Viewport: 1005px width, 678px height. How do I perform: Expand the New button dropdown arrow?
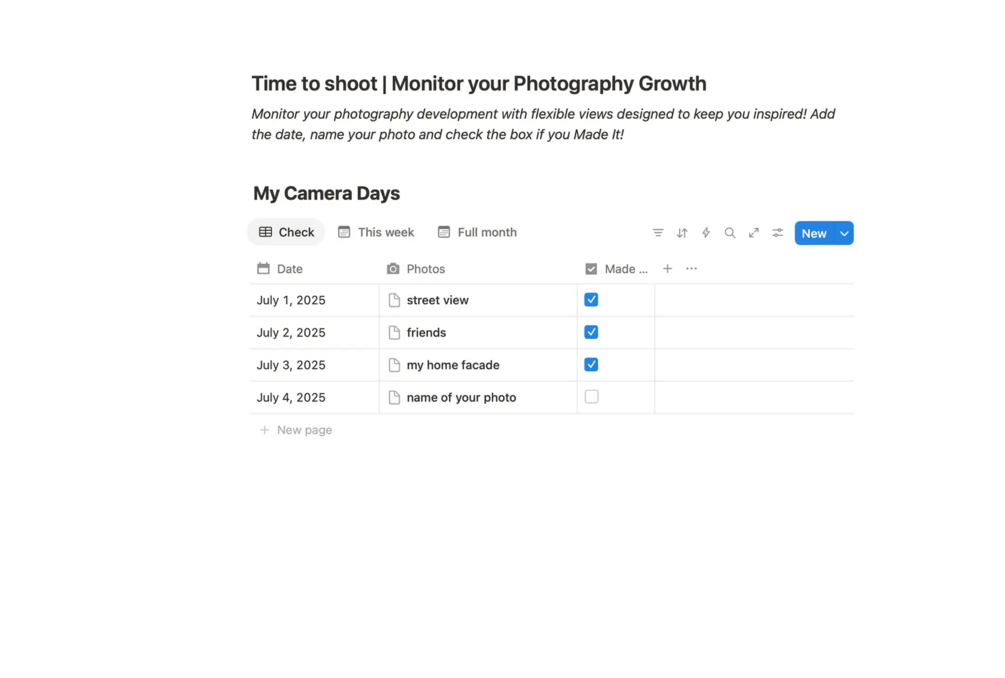tap(844, 233)
